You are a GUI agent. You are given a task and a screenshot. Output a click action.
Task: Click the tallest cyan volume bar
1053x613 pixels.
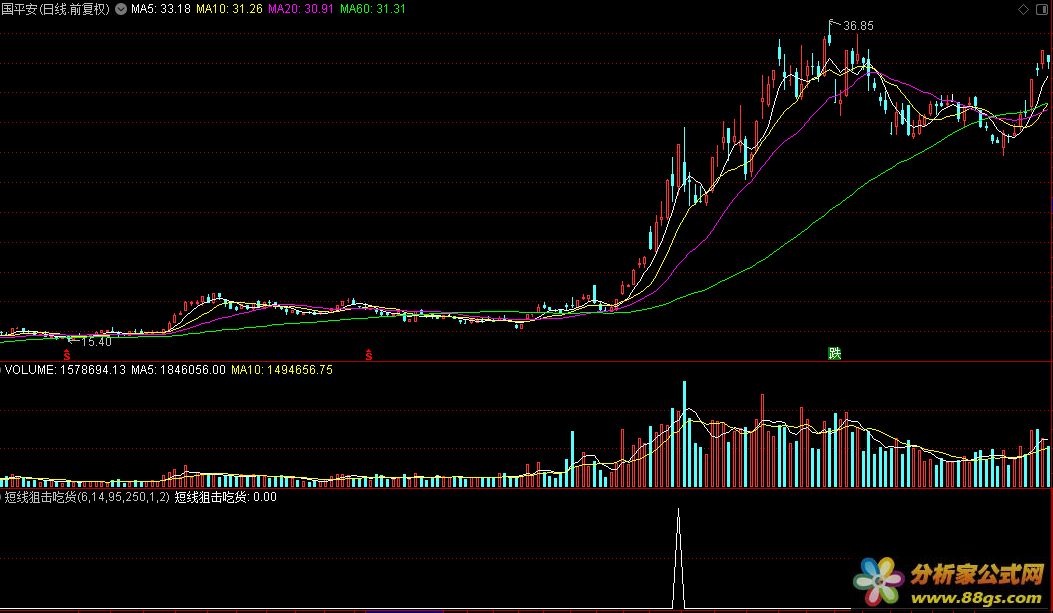coord(684,434)
